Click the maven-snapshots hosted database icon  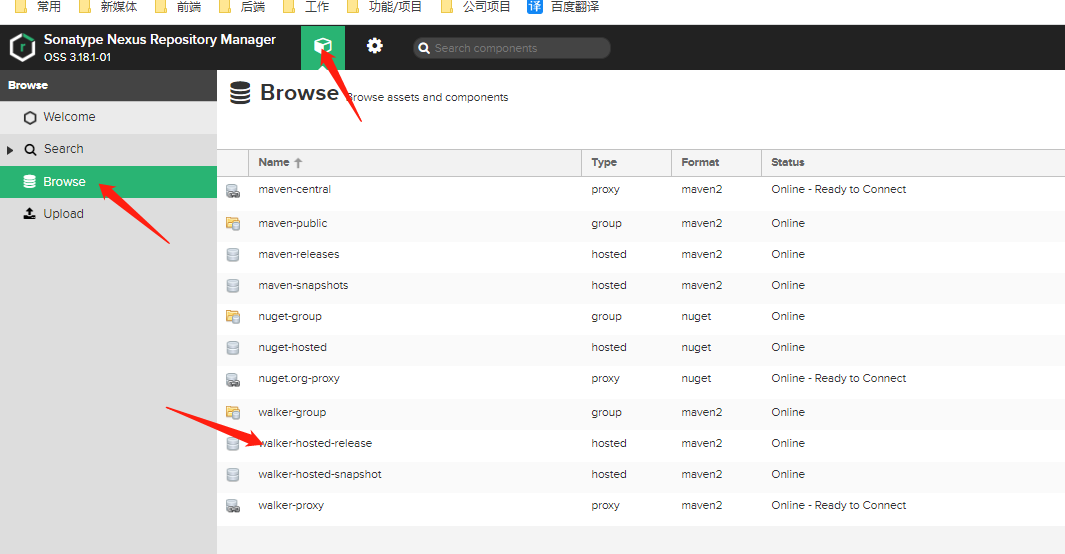233,286
